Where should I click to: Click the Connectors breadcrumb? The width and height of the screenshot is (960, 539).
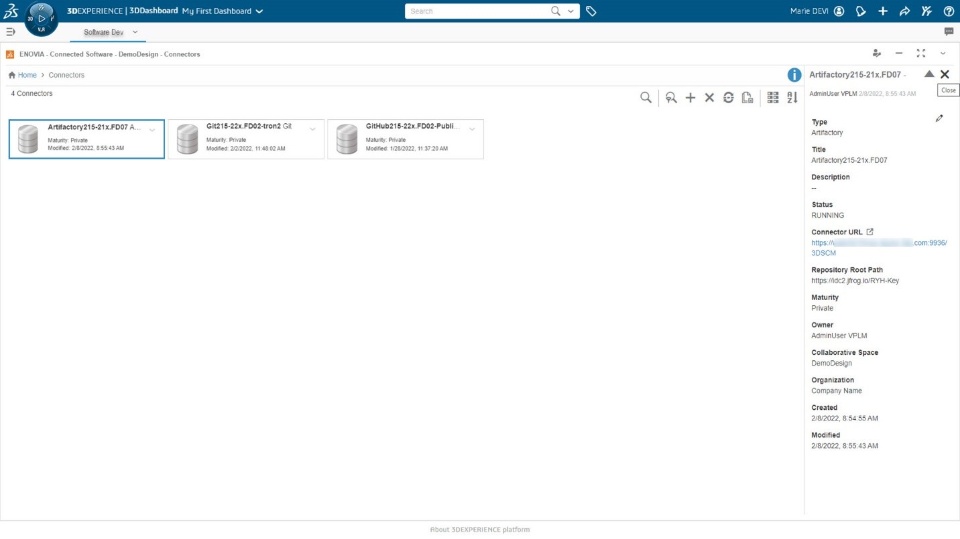(x=66, y=75)
